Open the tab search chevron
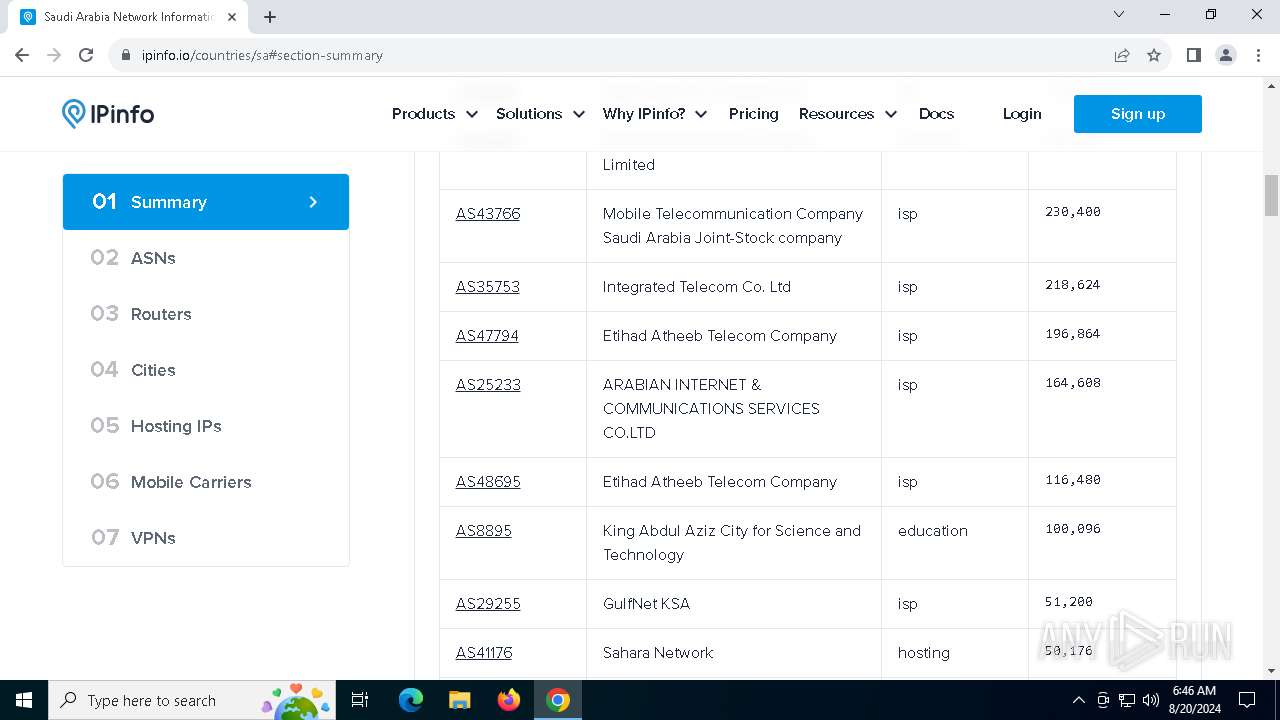This screenshot has height=720, width=1280. [x=1119, y=14]
